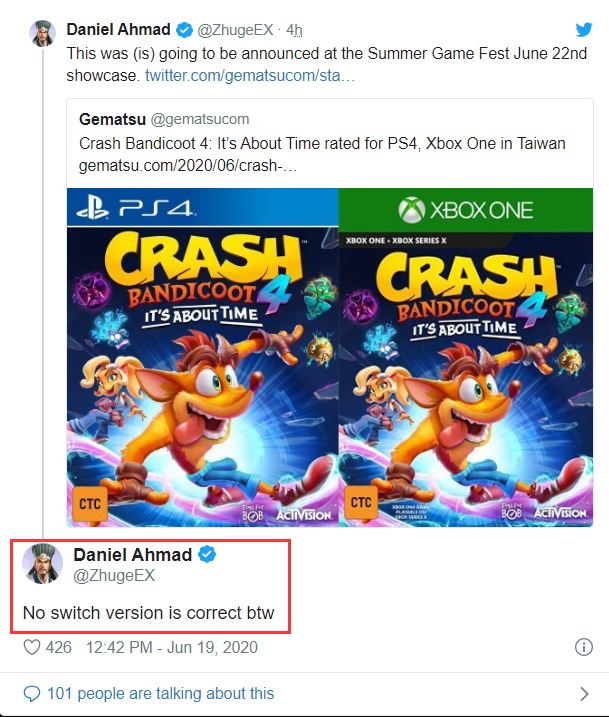This screenshot has width=609, height=717.
Task: Click the @ZhugeEX handle at the top
Action: pyautogui.click(x=235, y=30)
